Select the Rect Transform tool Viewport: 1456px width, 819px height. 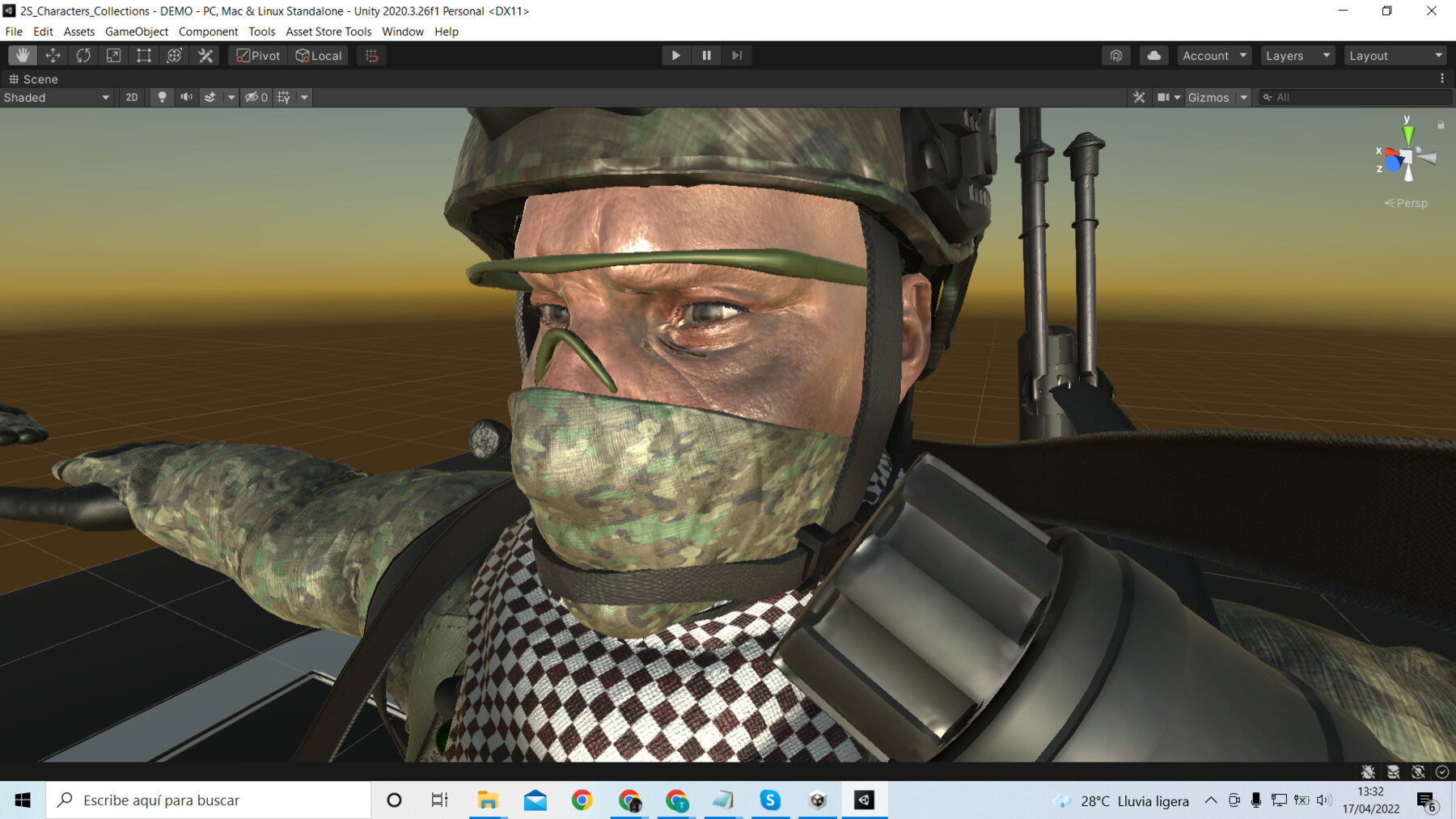point(143,55)
